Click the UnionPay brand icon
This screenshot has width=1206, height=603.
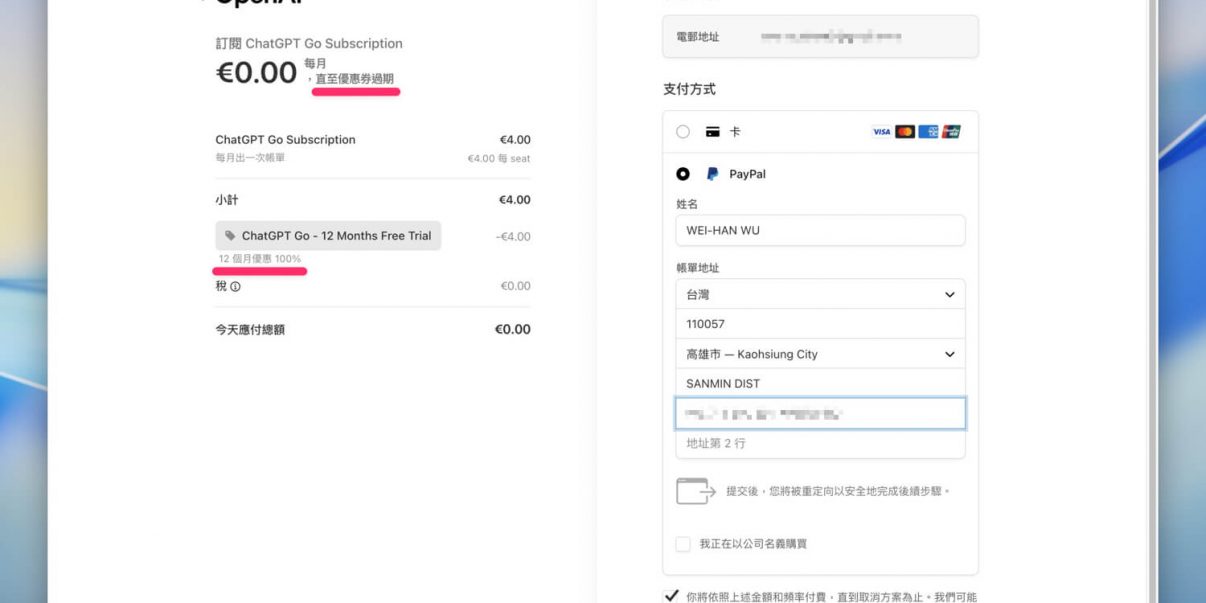951,132
